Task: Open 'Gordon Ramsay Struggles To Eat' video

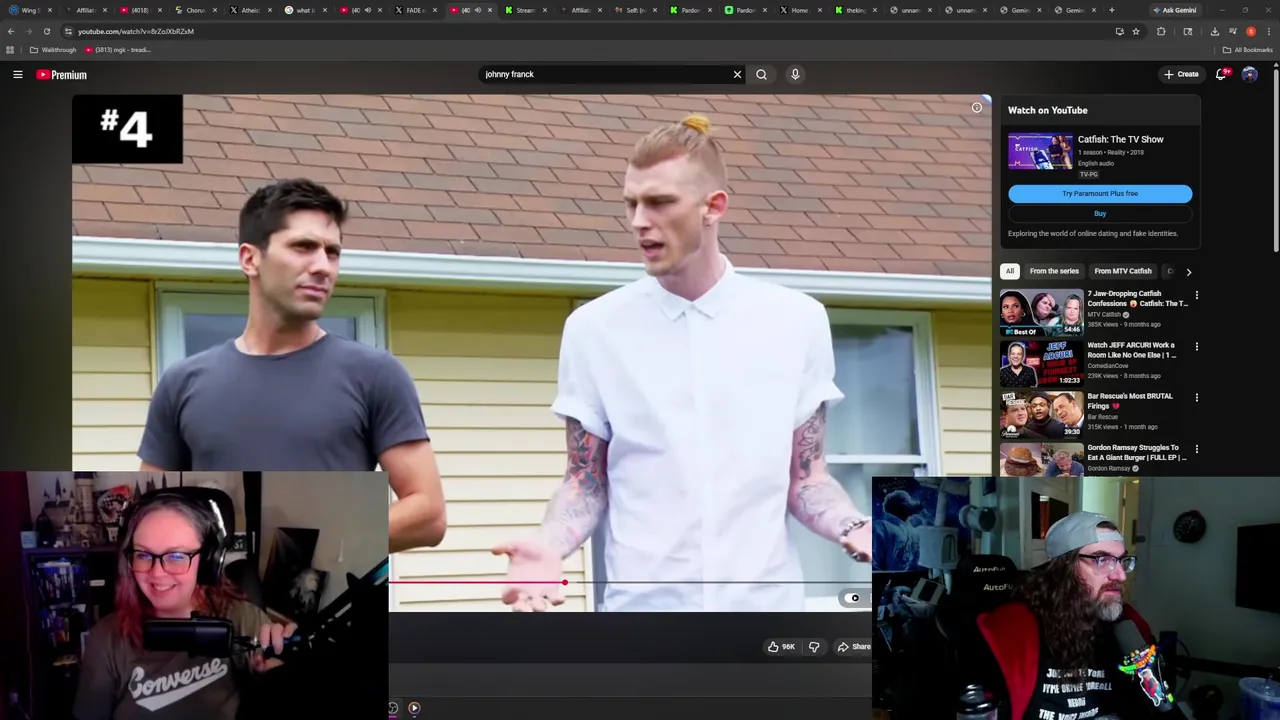Action: click(x=1137, y=452)
